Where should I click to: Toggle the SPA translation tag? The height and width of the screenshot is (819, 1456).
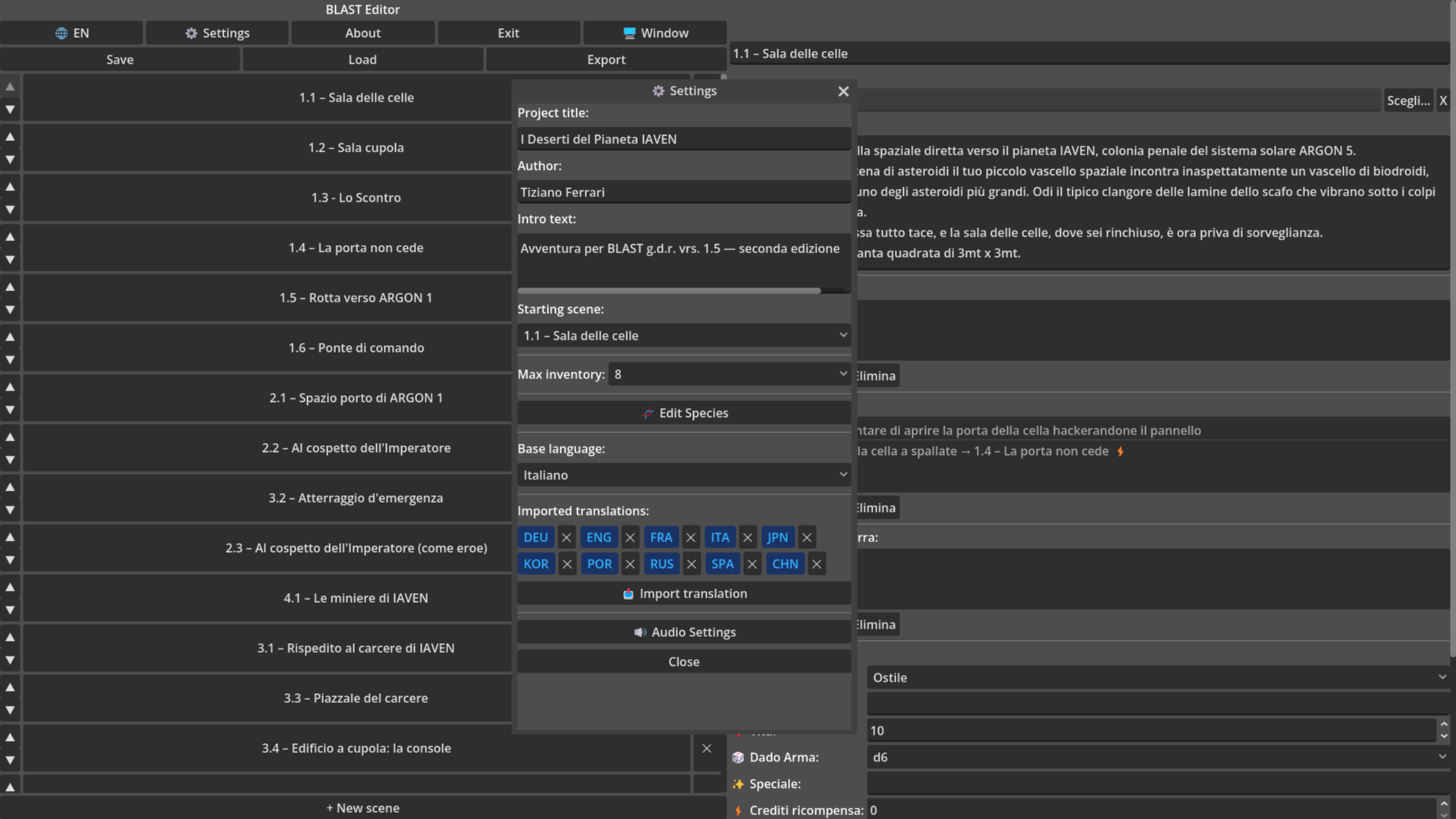[x=722, y=564]
